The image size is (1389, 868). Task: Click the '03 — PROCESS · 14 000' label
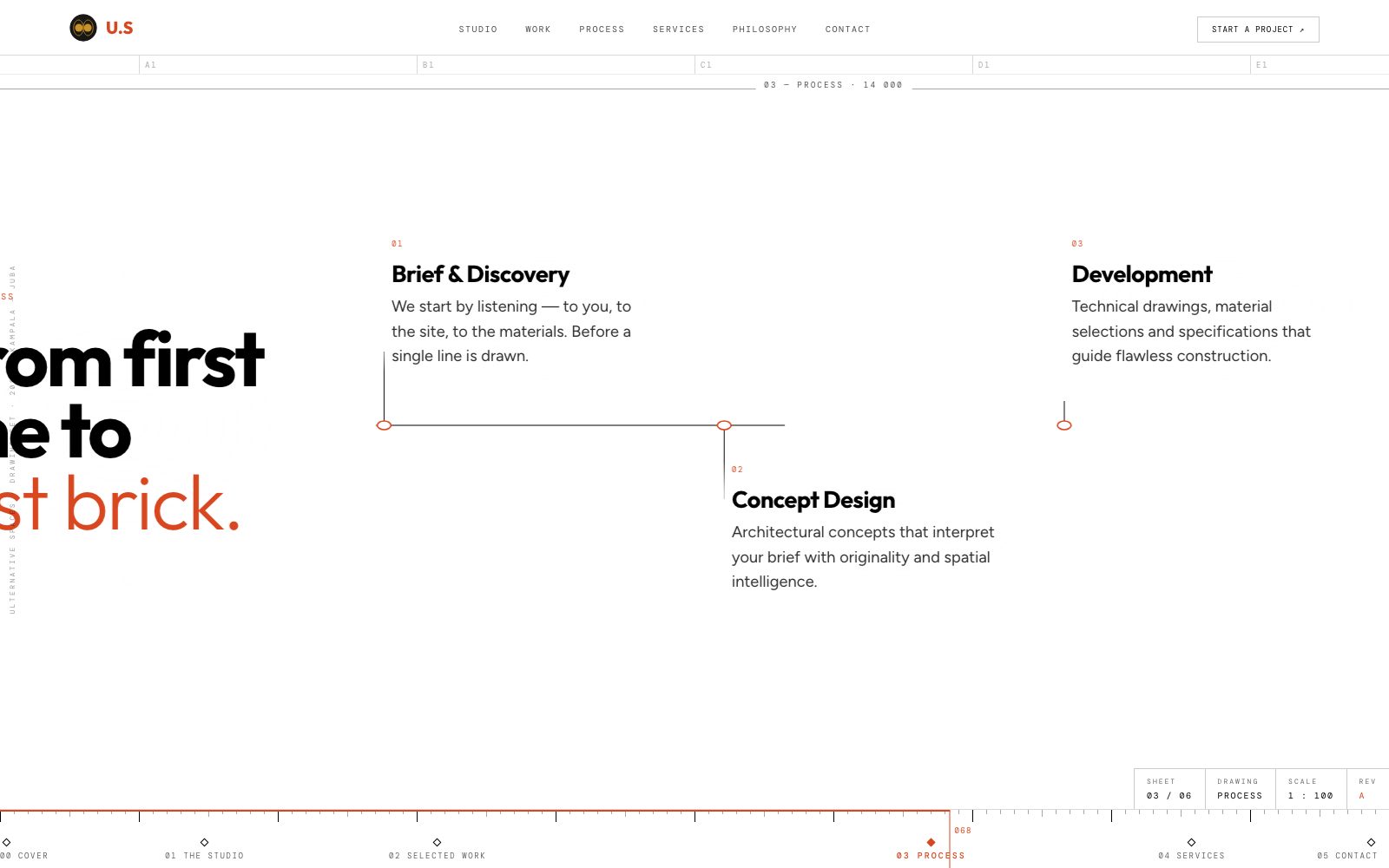coord(833,85)
